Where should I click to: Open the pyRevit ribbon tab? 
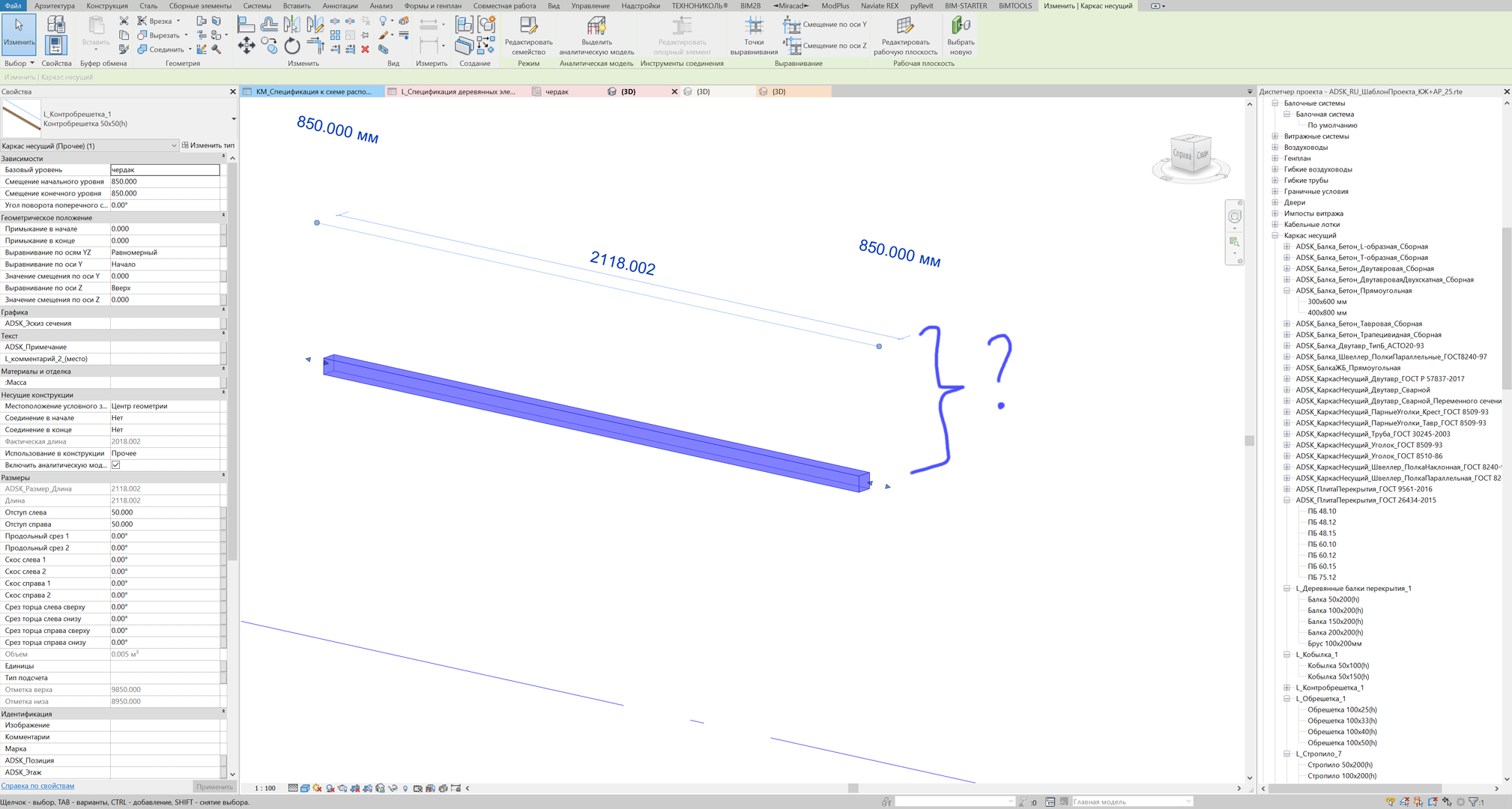point(922,6)
